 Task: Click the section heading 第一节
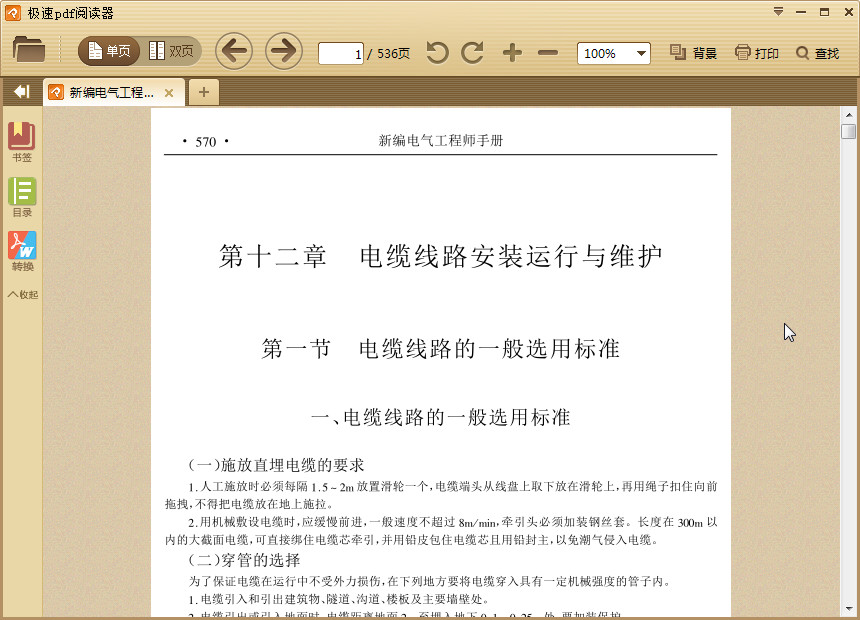coord(296,349)
